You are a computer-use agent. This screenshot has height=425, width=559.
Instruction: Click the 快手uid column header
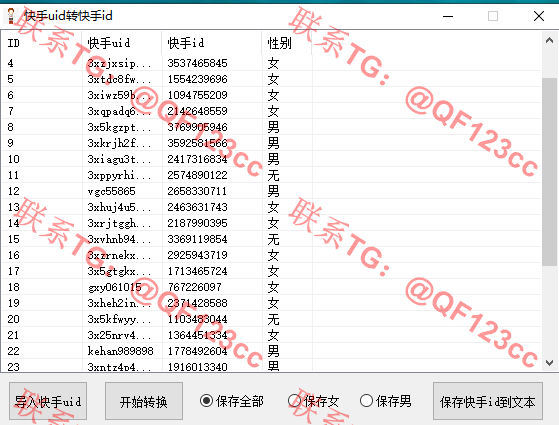click(122, 43)
